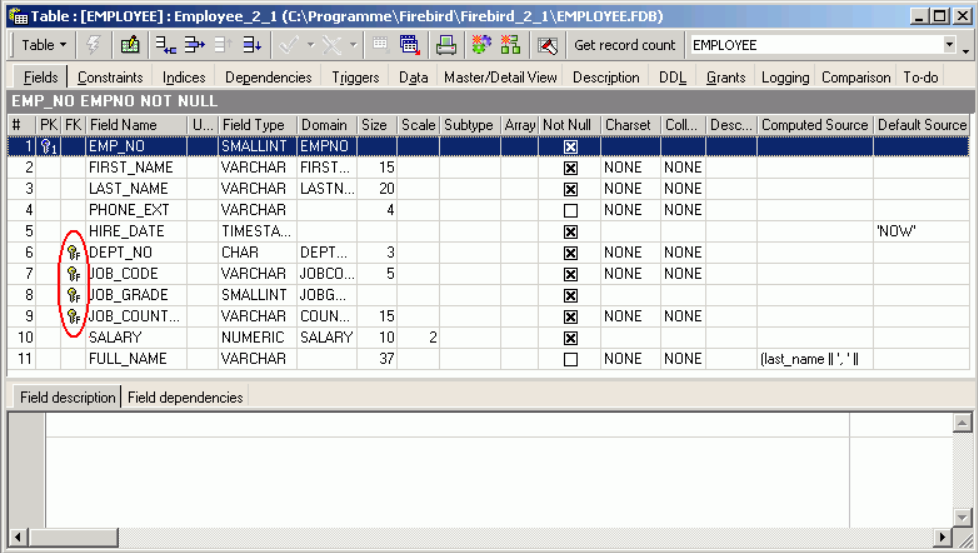Image resolution: width=978 pixels, height=553 pixels.
Task: Expand the EMPLOYEE table selector dropdown
Action: [x=949, y=45]
